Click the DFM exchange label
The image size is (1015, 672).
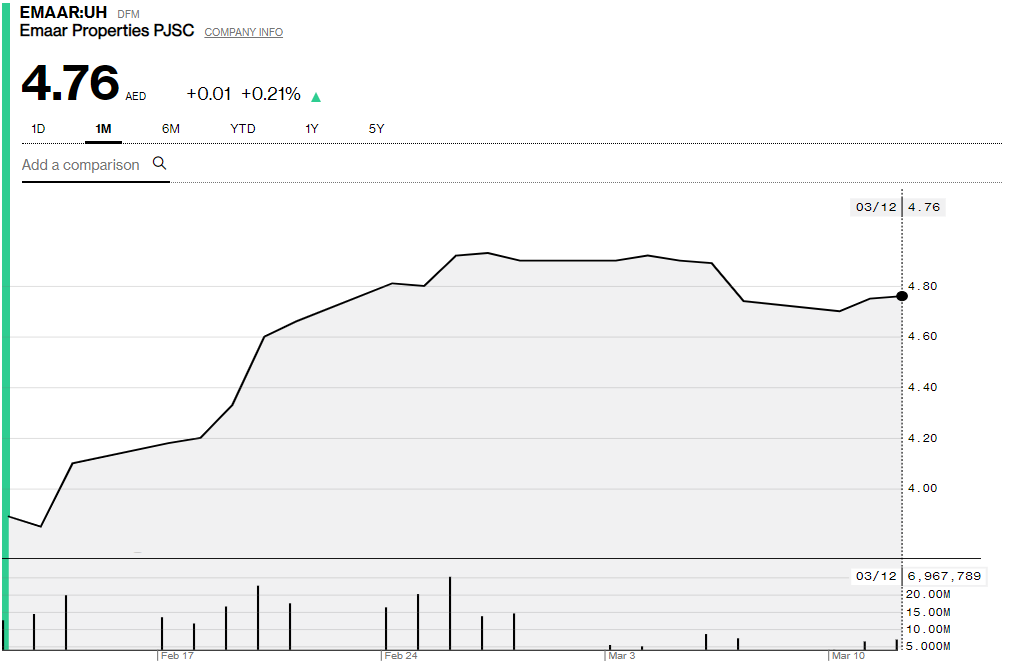129,14
